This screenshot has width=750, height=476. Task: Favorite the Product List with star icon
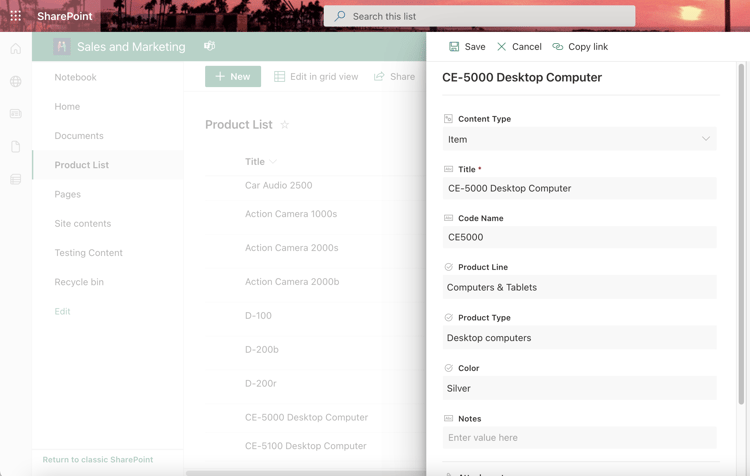pyautogui.click(x=285, y=125)
